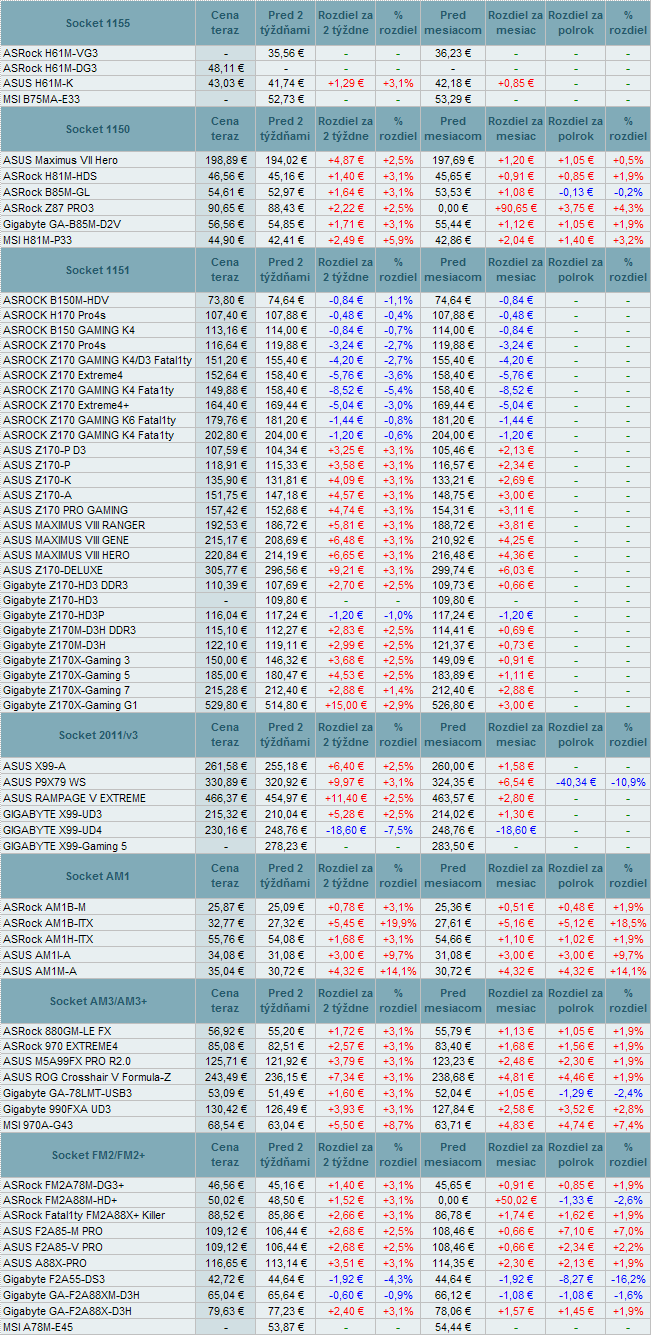Select ASROCK B150 GAMING K4 product name
This screenshot has height=1335, width=651.
[69, 330]
